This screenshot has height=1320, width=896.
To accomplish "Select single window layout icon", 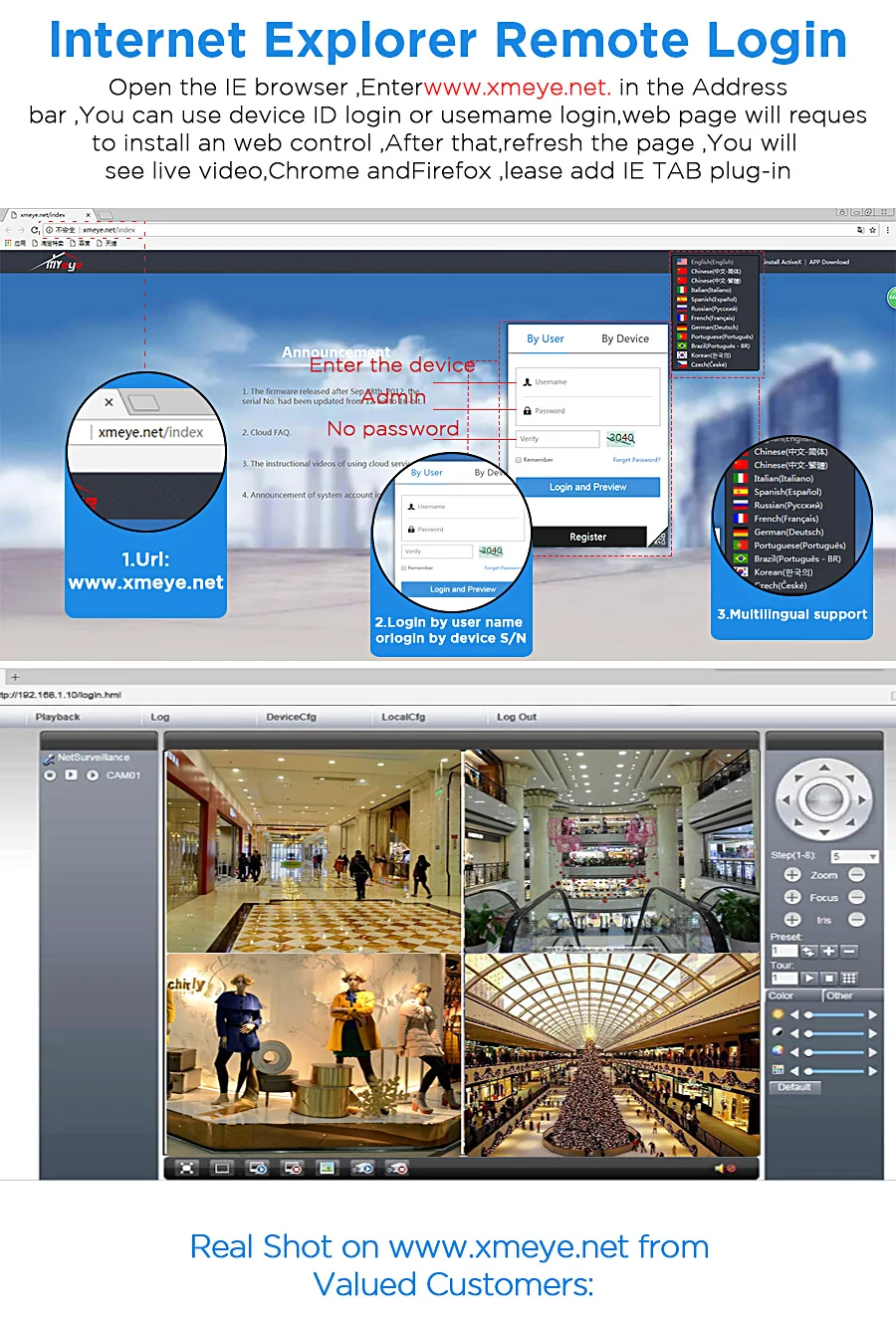I will [x=222, y=1168].
